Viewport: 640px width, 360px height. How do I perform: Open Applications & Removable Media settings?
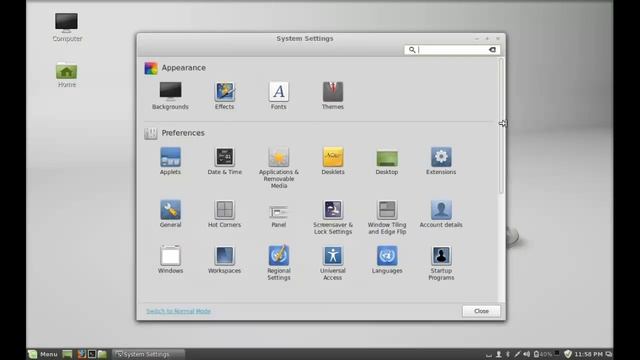[279, 168]
